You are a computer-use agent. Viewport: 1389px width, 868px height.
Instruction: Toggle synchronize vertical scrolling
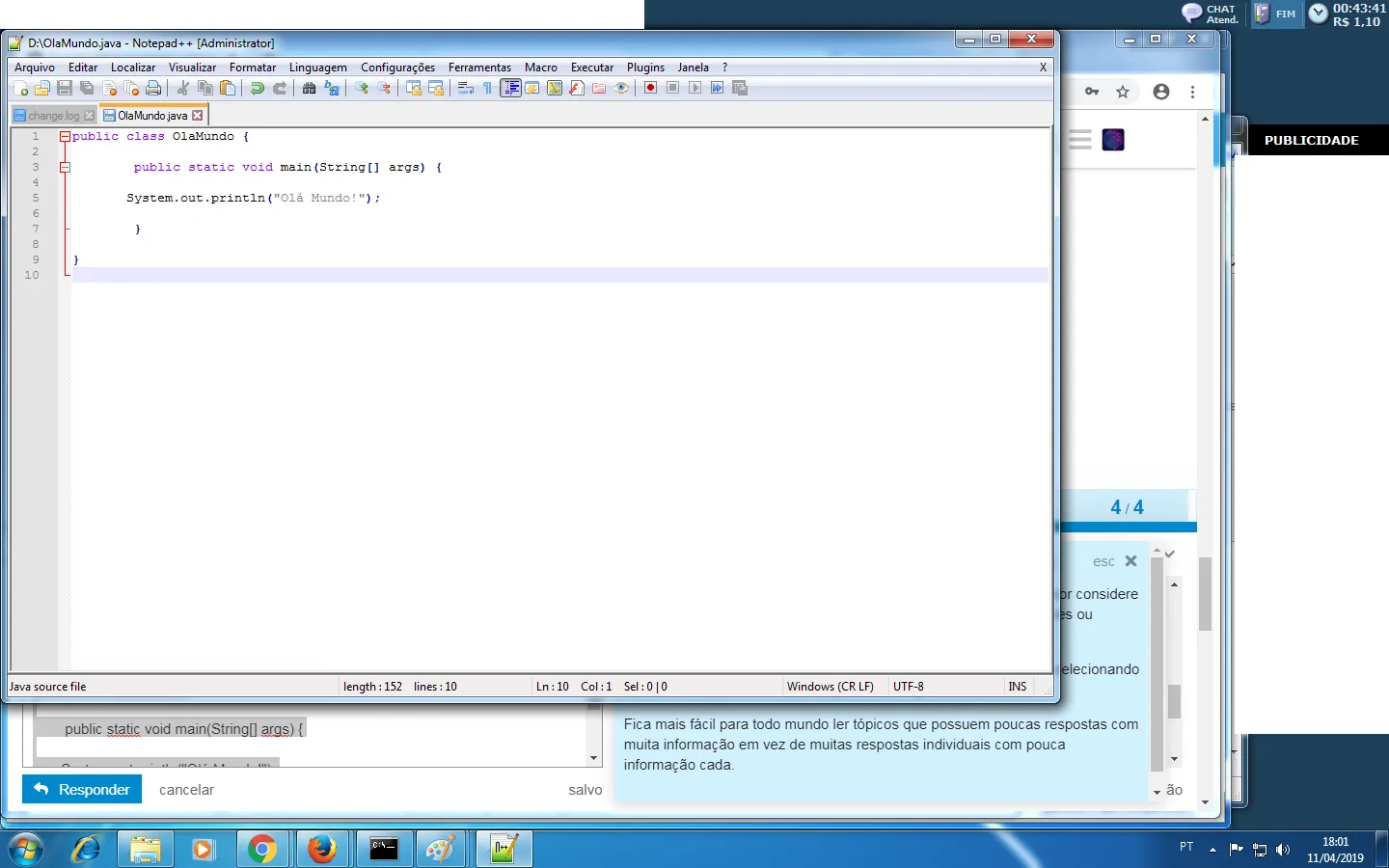pos(413,88)
